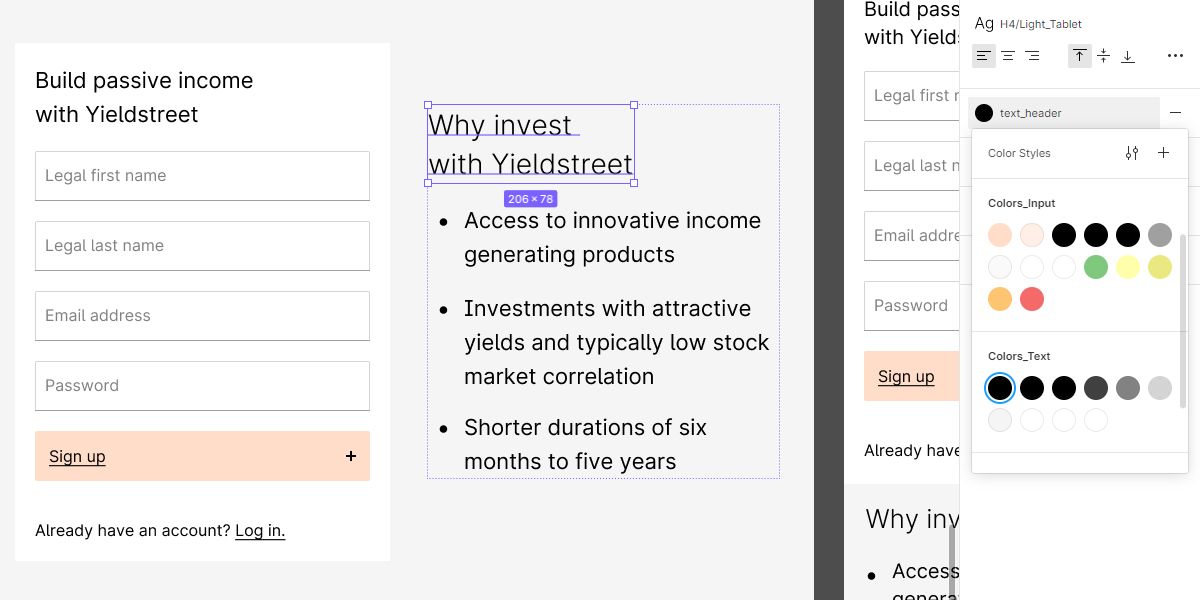Follow the Log in link

(260, 530)
